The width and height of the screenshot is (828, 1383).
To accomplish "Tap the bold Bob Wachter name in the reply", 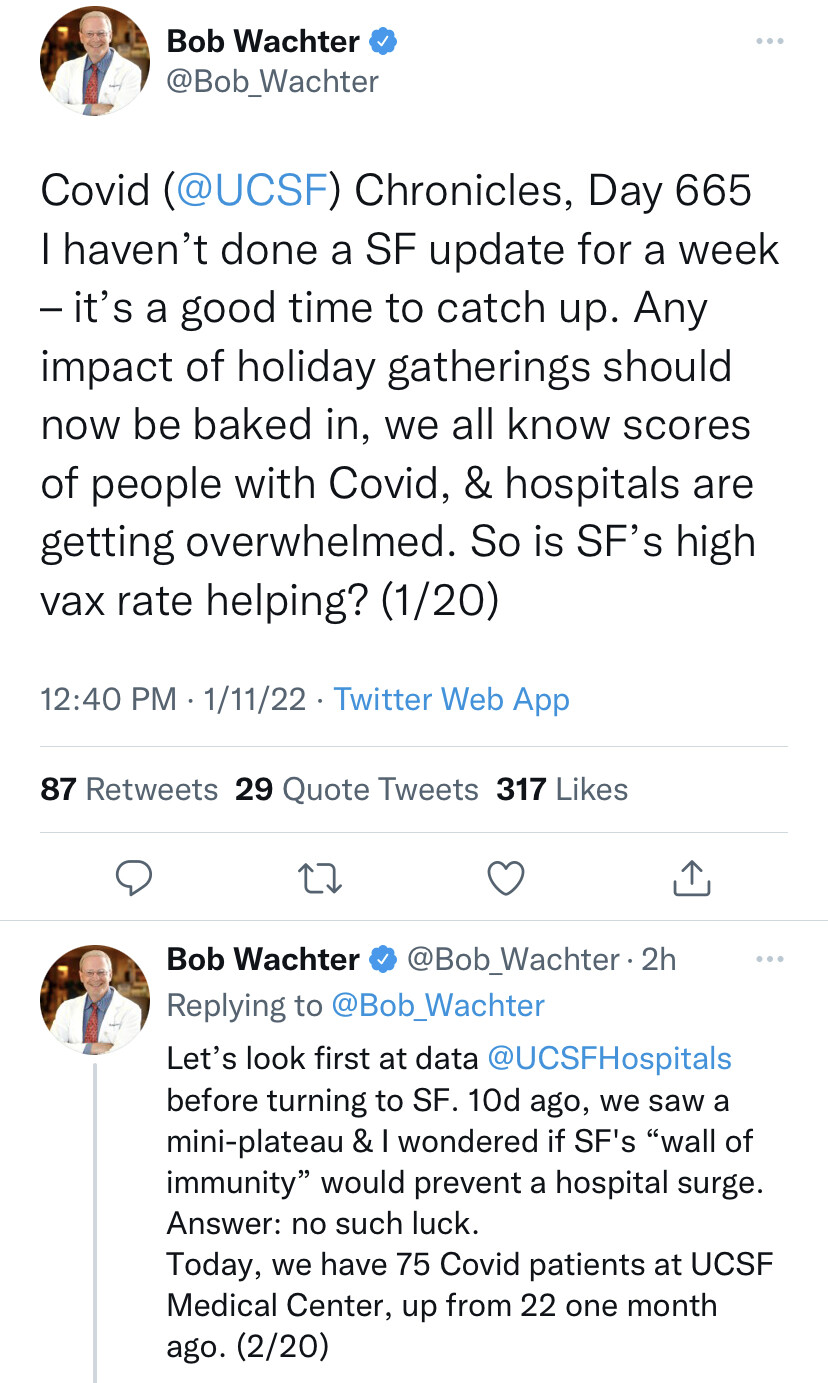I will point(263,960).
